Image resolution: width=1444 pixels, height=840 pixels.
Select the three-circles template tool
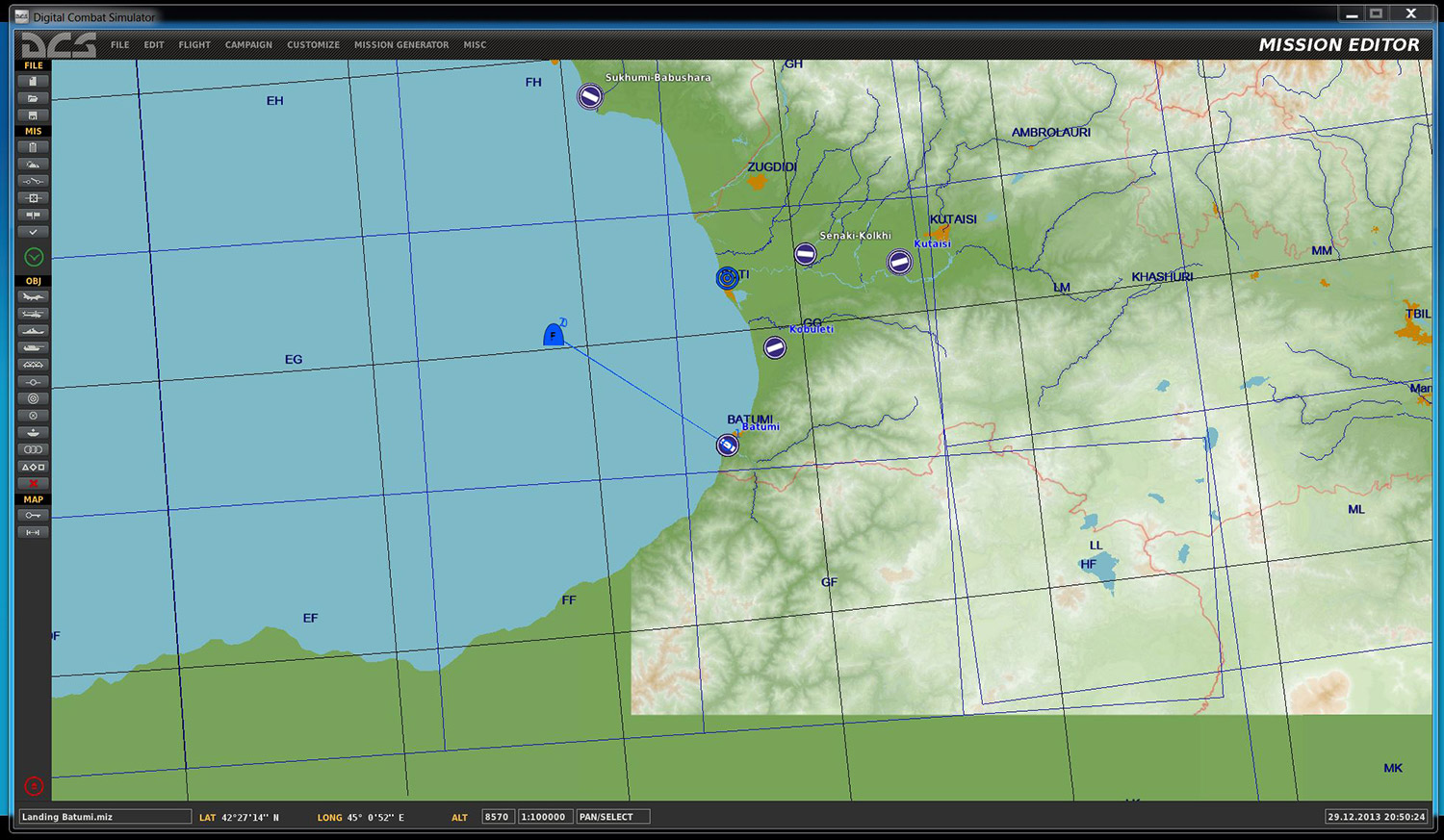click(x=33, y=449)
